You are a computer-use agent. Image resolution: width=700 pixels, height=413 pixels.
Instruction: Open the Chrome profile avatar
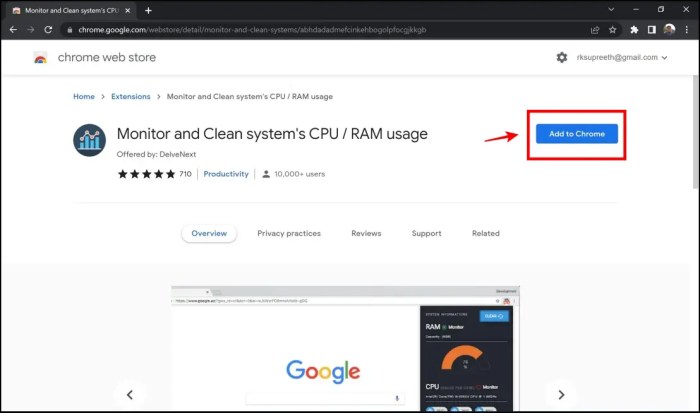669,29
